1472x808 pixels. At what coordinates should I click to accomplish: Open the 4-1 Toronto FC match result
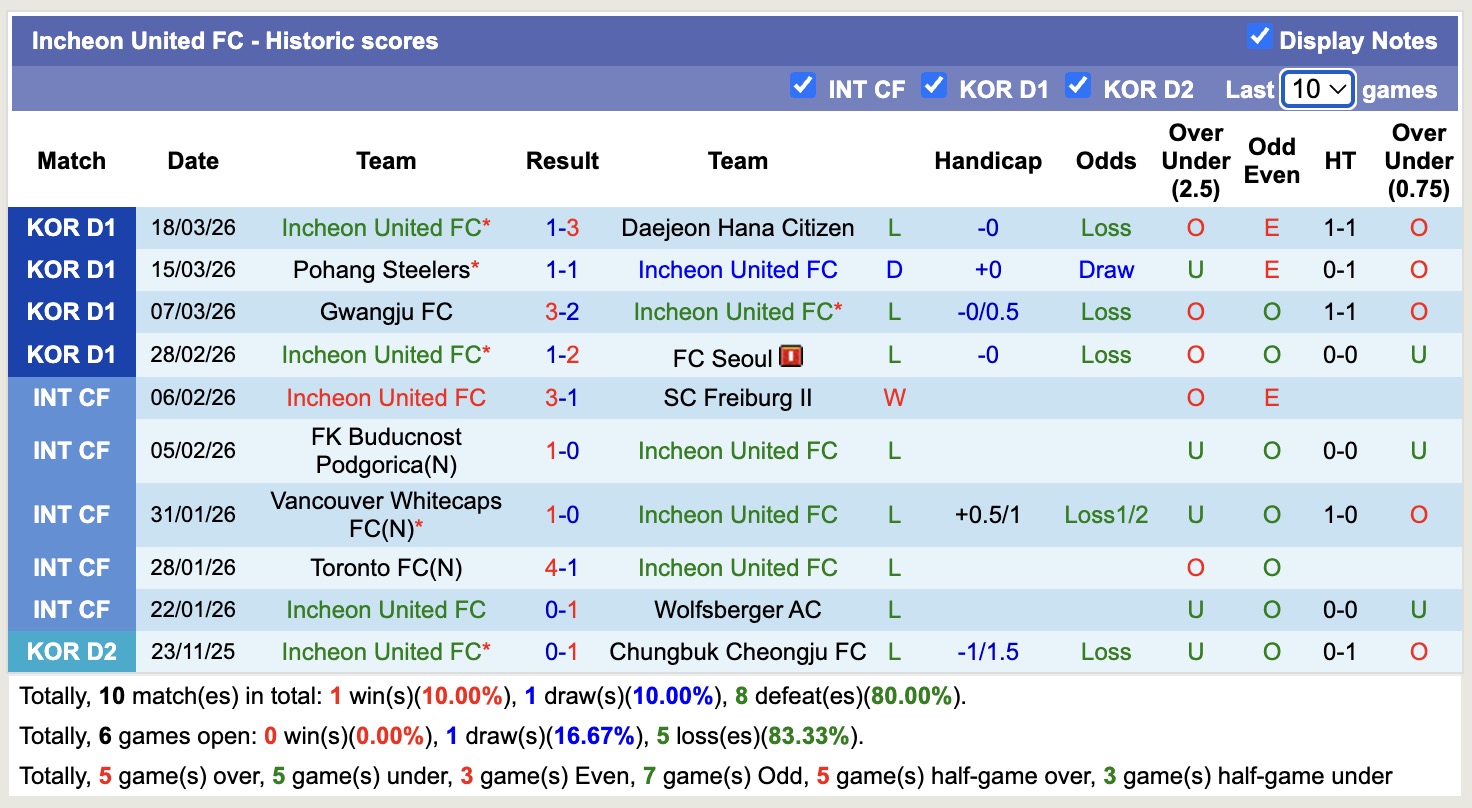pyautogui.click(x=562, y=568)
